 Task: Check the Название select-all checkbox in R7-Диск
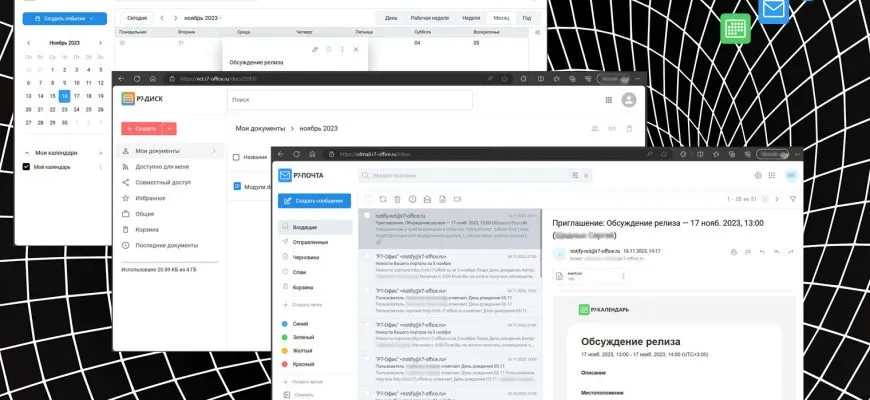tap(236, 157)
